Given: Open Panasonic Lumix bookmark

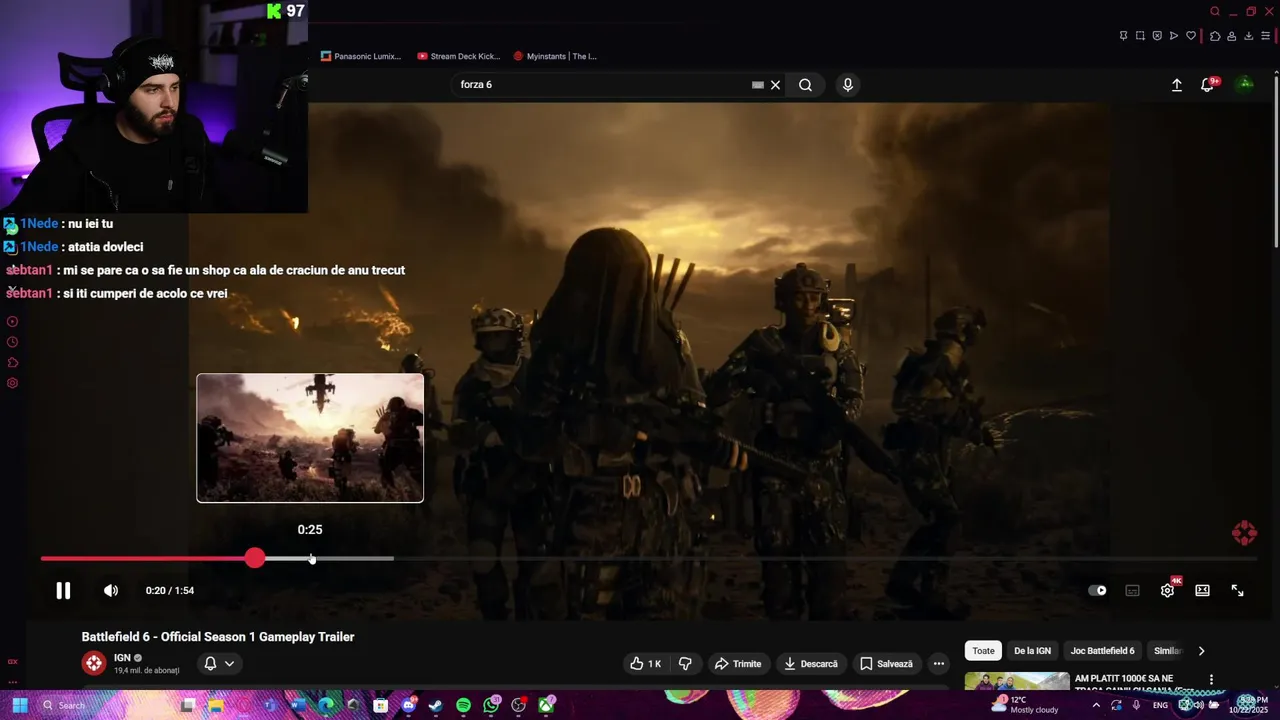Looking at the screenshot, I should coord(361,56).
